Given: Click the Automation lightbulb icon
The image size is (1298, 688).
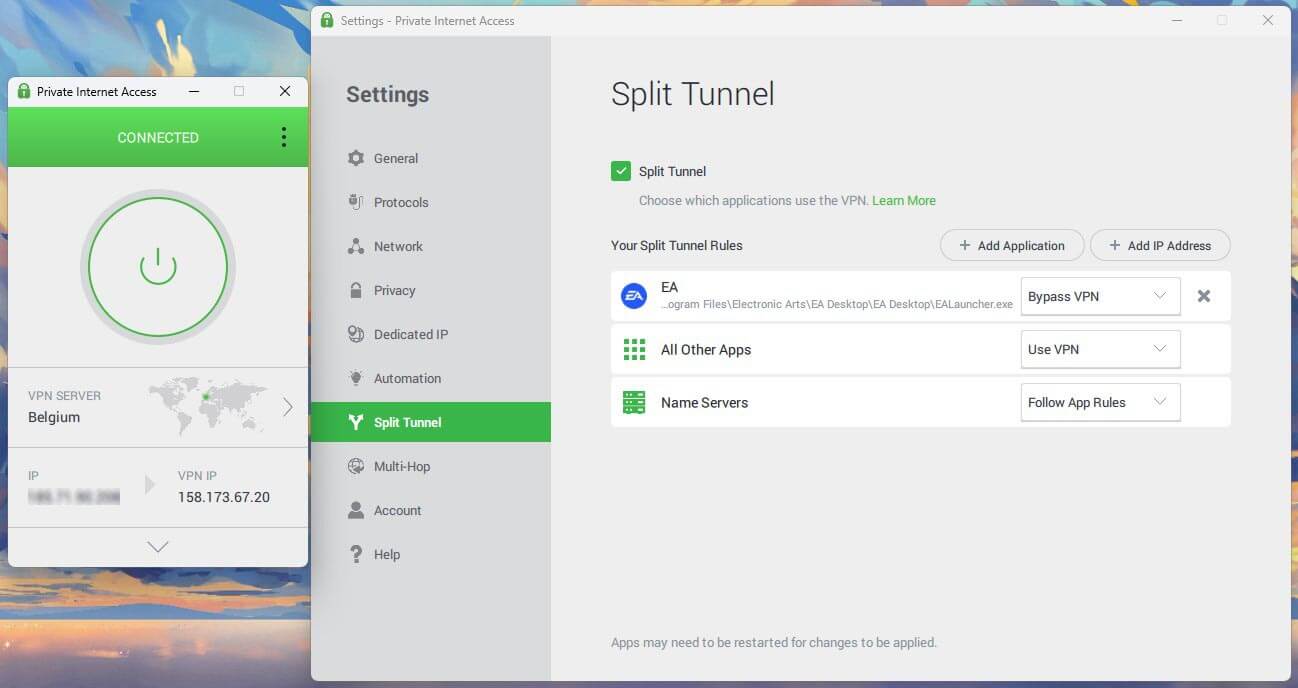Looking at the screenshot, I should tap(355, 378).
